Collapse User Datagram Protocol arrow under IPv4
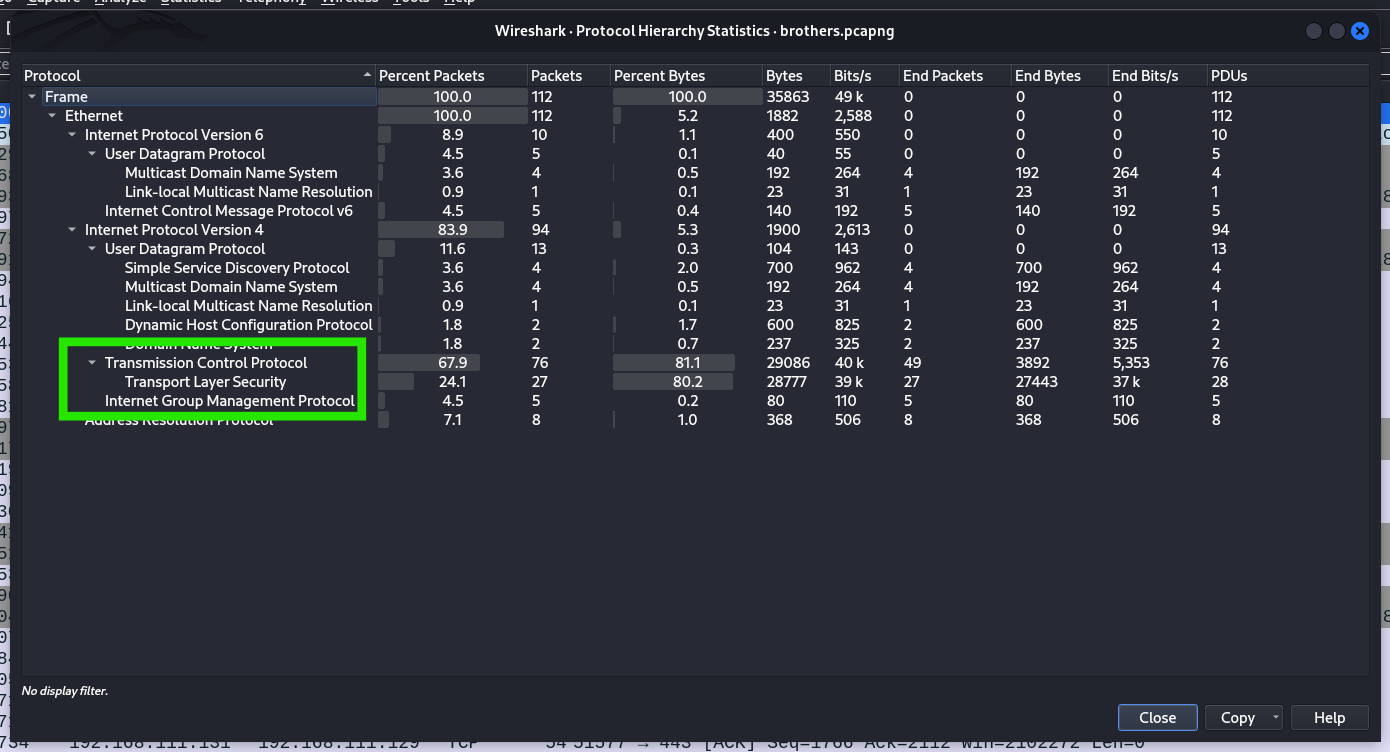The image size is (1390, 752). tap(92, 249)
